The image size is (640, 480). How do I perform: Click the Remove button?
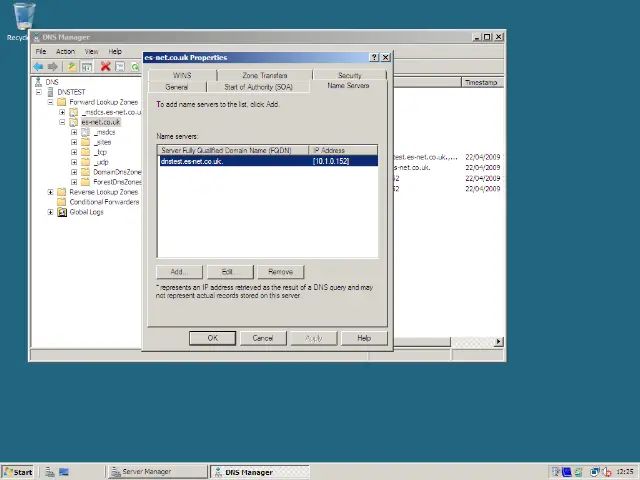tap(281, 272)
